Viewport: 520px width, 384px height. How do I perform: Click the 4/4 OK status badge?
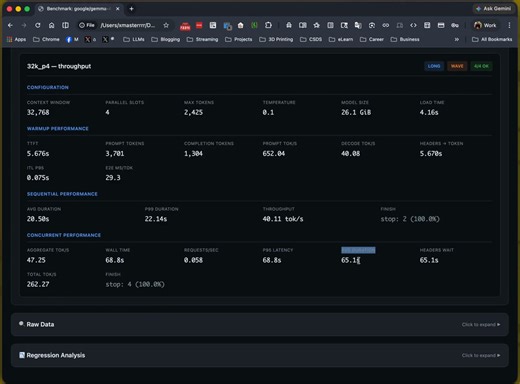click(481, 66)
